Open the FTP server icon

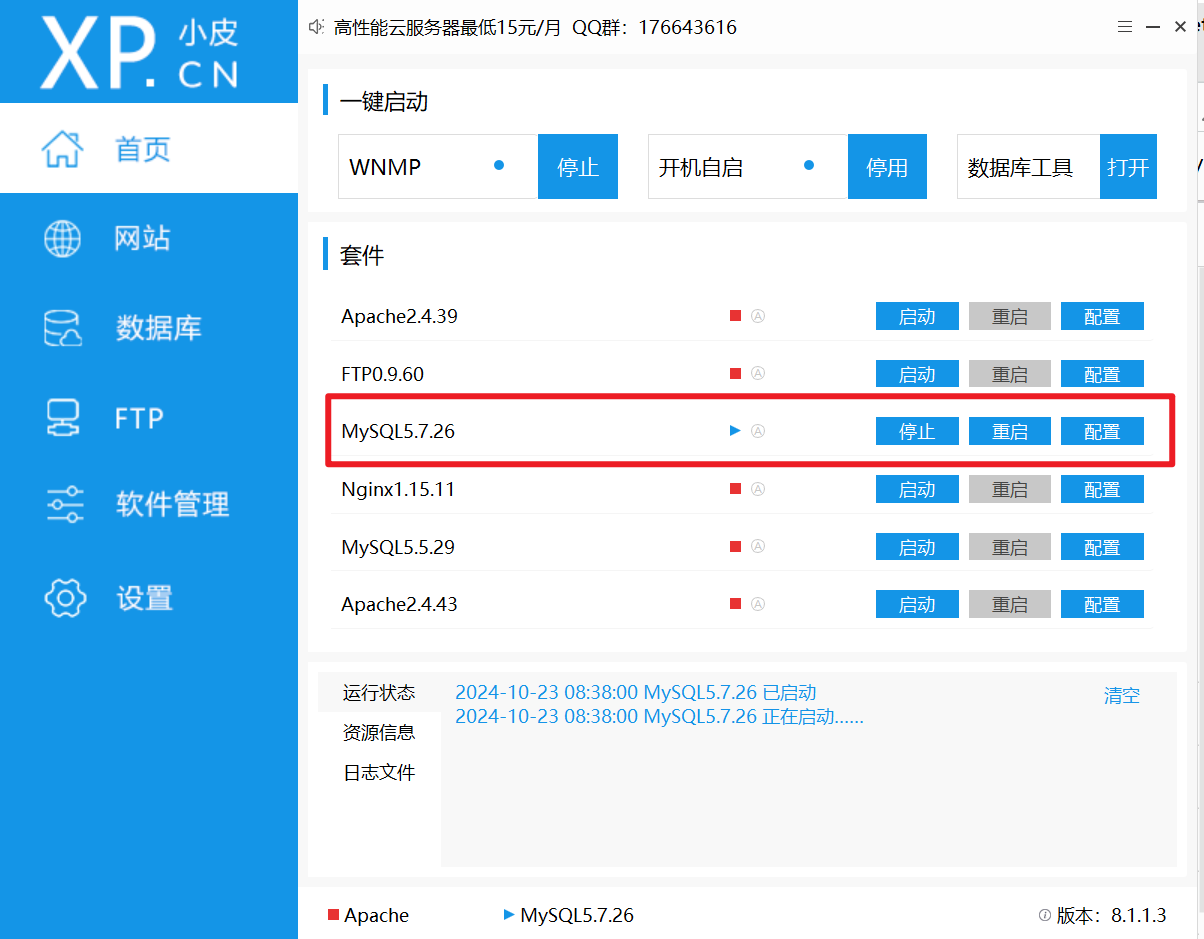tap(63, 418)
